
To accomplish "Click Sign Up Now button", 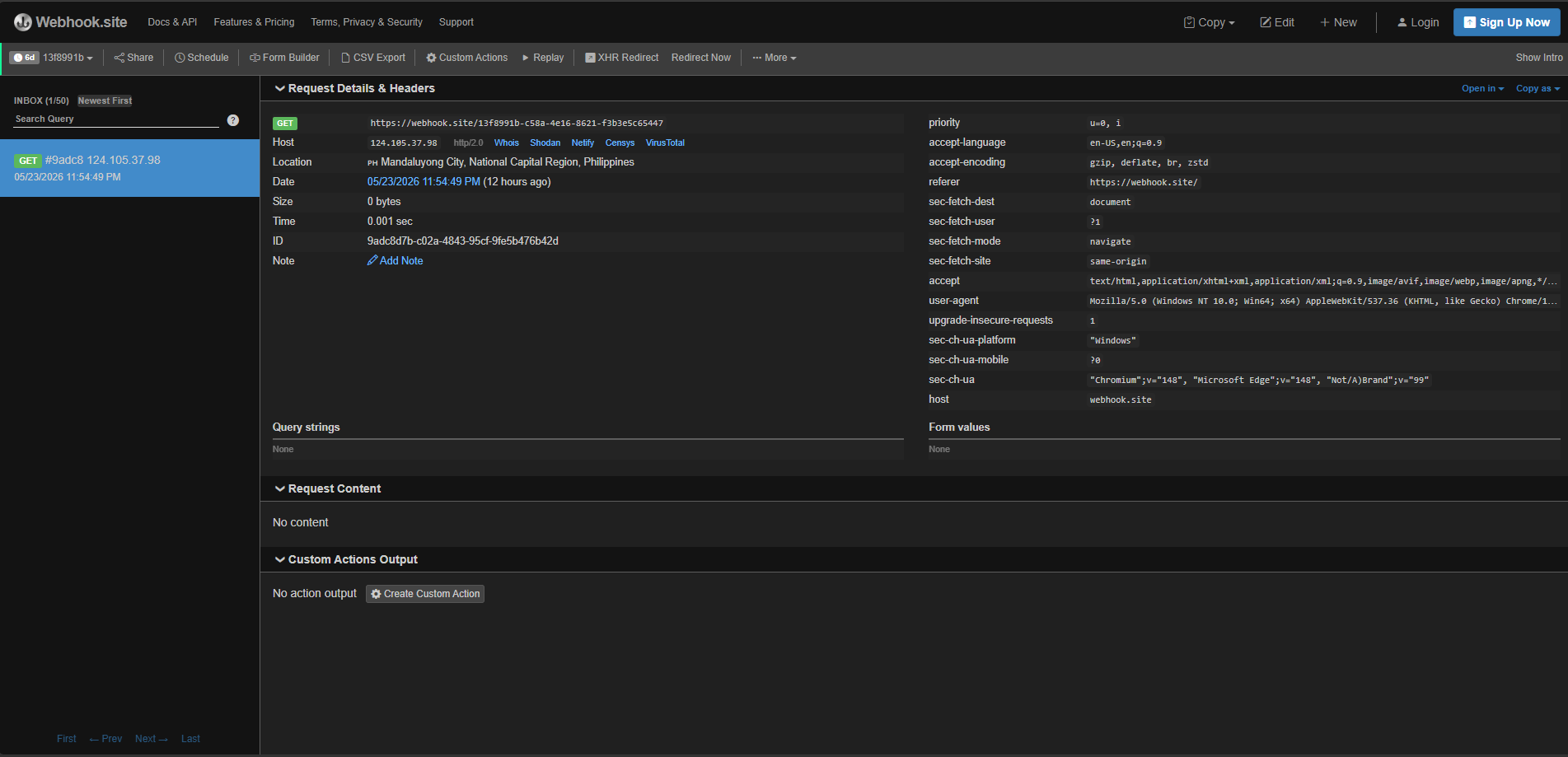I will point(1506,22).
